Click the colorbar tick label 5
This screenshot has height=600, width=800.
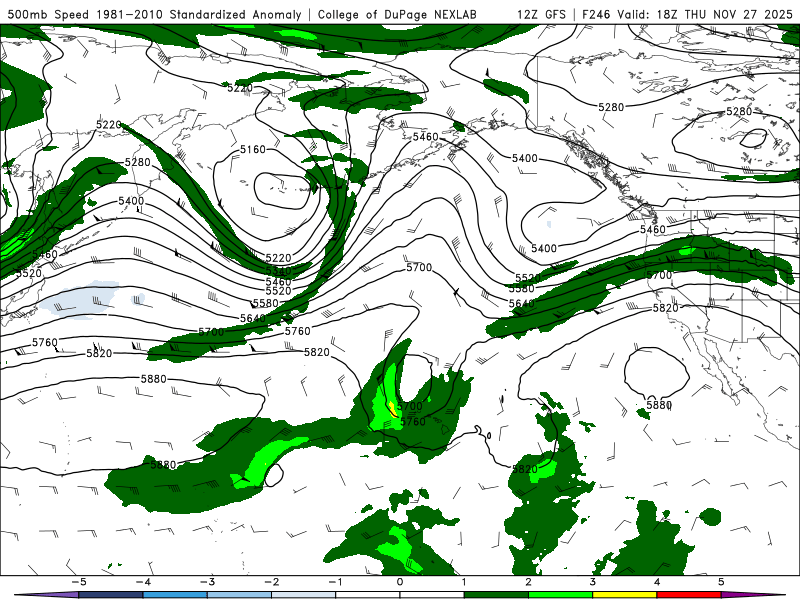pos(721,582)
